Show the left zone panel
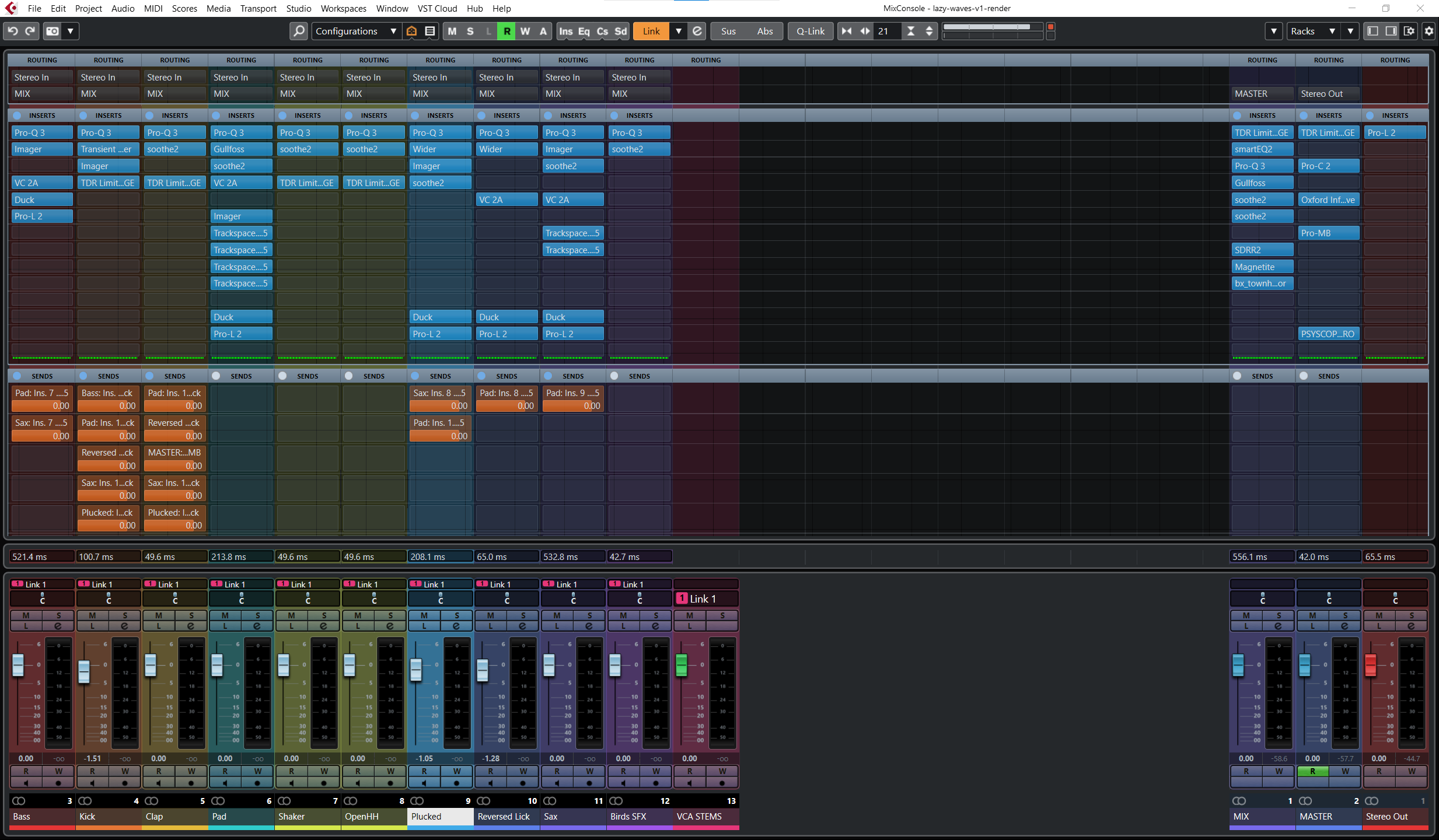1439x840 pixels. pos(1372,31)
